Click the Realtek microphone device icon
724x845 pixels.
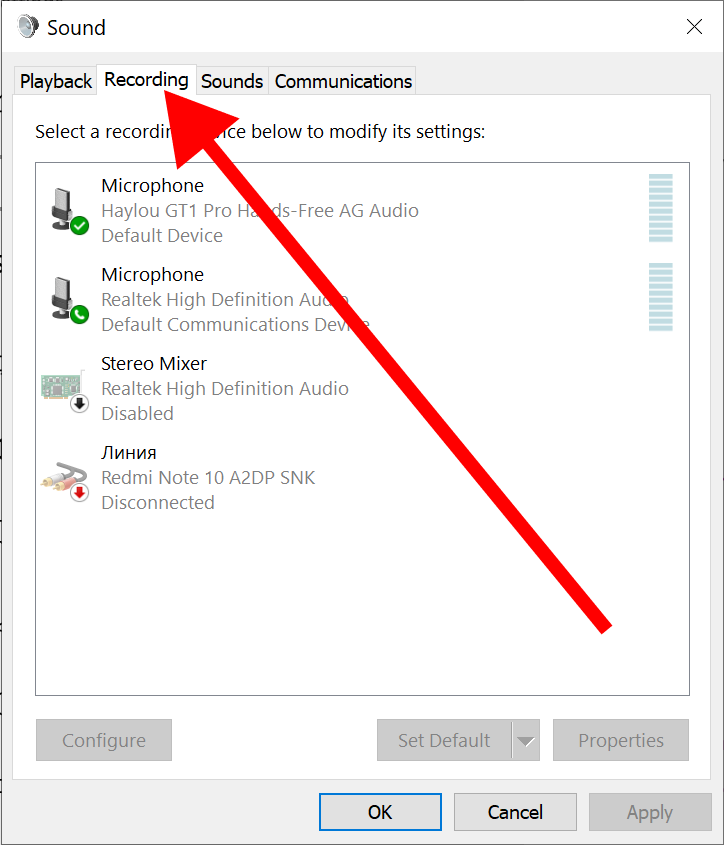click(63, 296)
